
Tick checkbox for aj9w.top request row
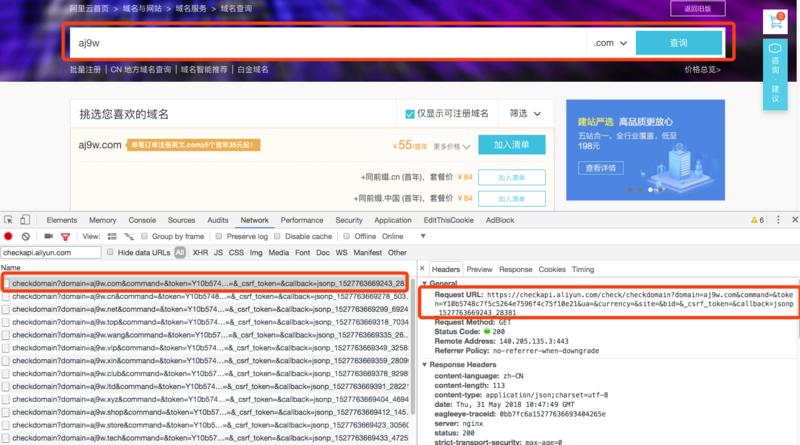(x=6, y=322)
